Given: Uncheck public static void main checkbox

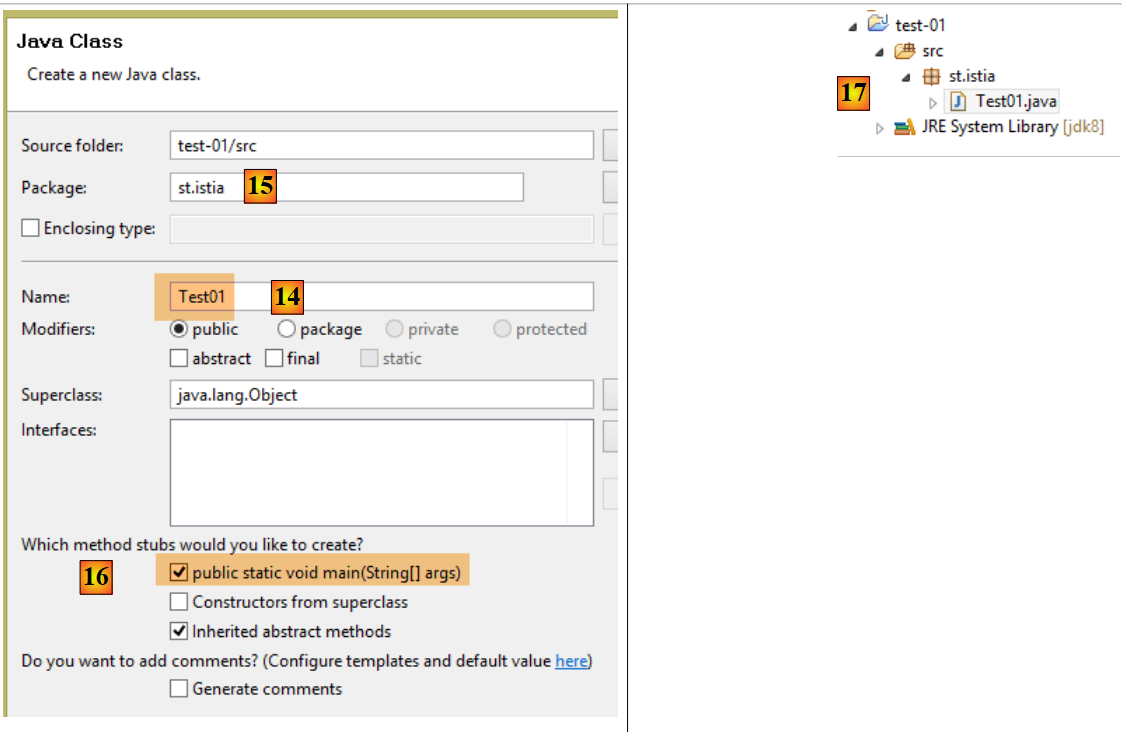Looking at the screenshot, I should point(179,573).
